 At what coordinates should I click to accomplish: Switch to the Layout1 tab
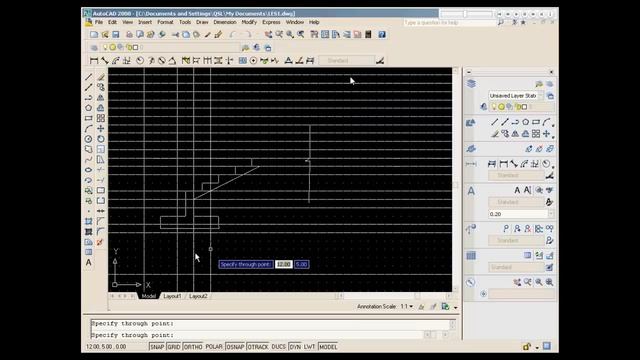click(172, 296)
